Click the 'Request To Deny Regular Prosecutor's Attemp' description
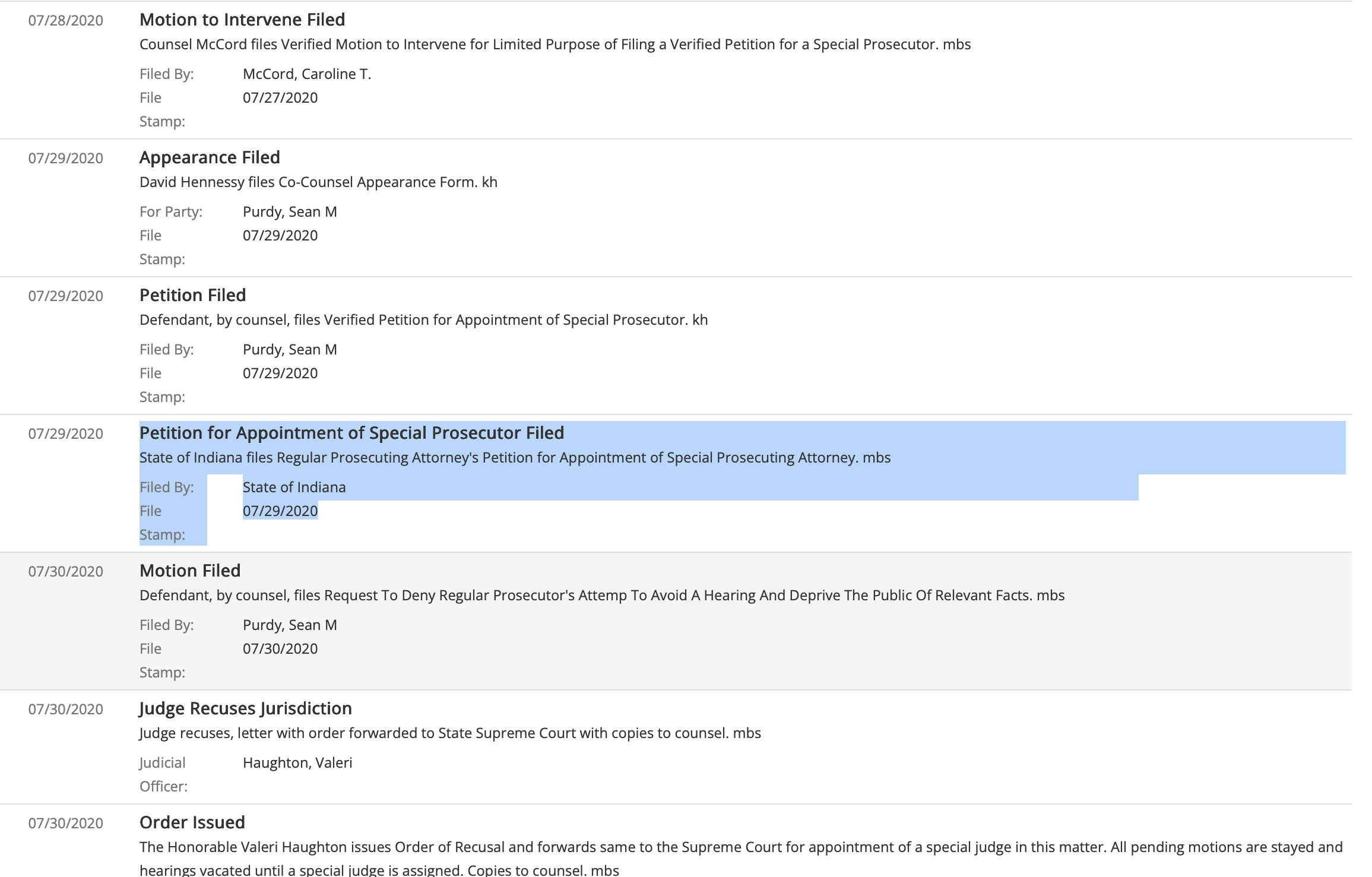This screenshot has height=877, width=1372. (601, 596)
